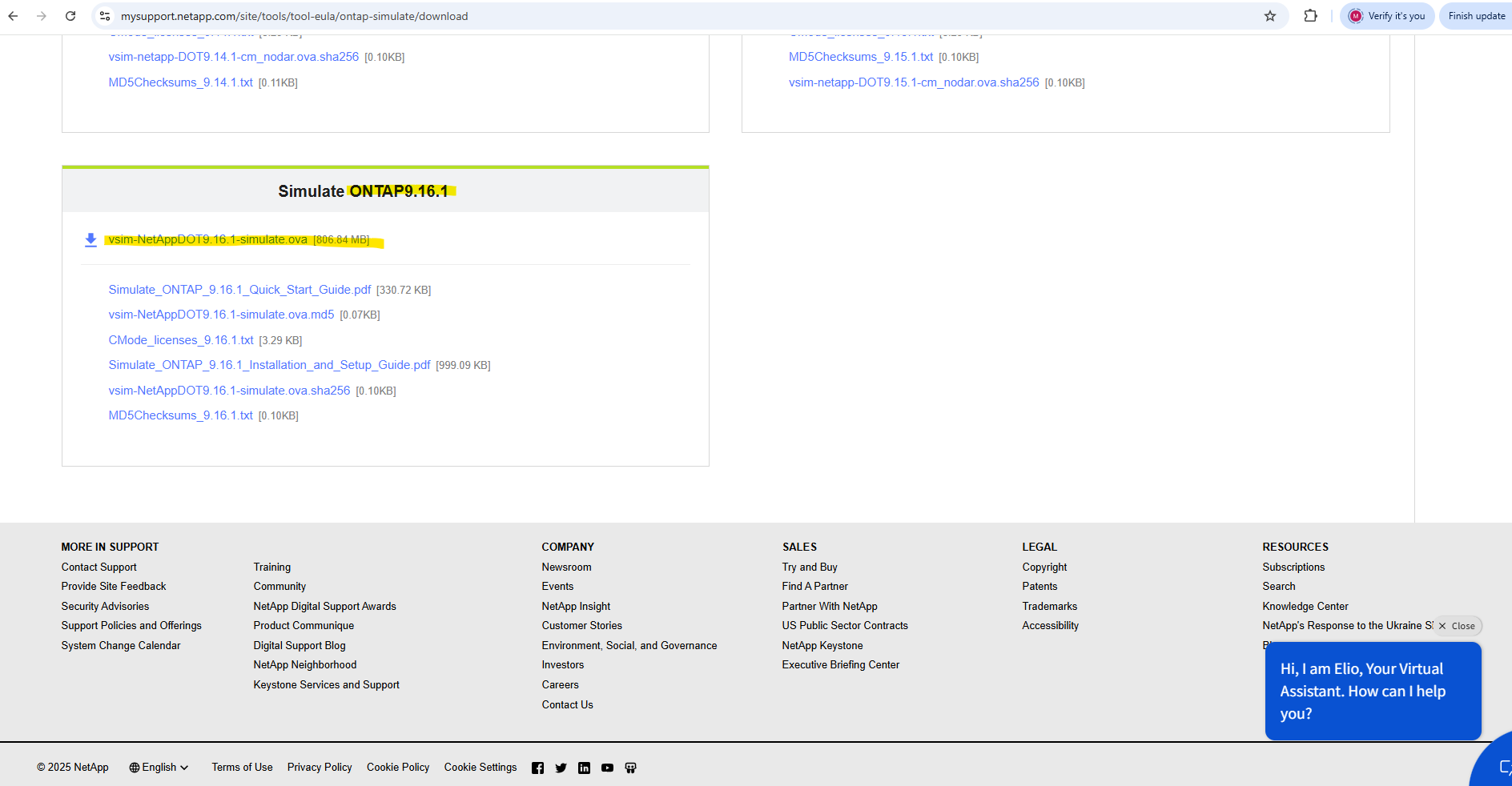Expand the English language selector

[x=159, y=768]
